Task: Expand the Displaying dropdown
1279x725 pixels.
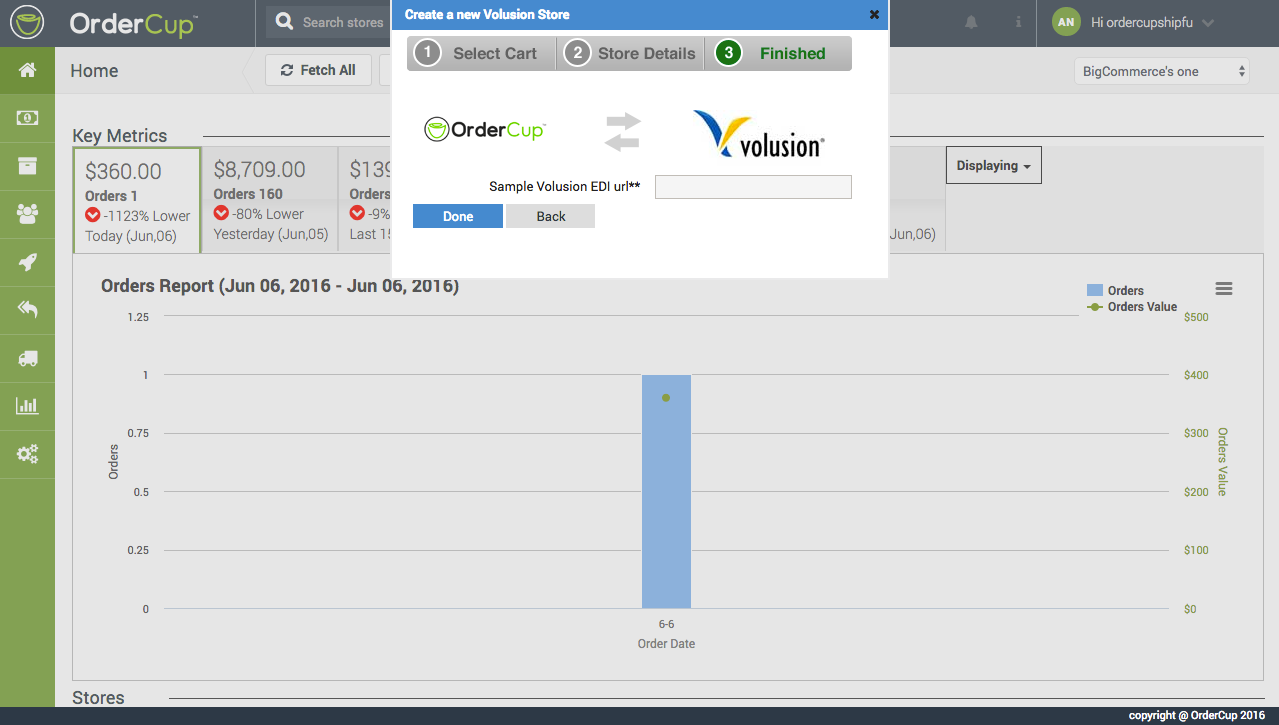Action: [994, 166]
